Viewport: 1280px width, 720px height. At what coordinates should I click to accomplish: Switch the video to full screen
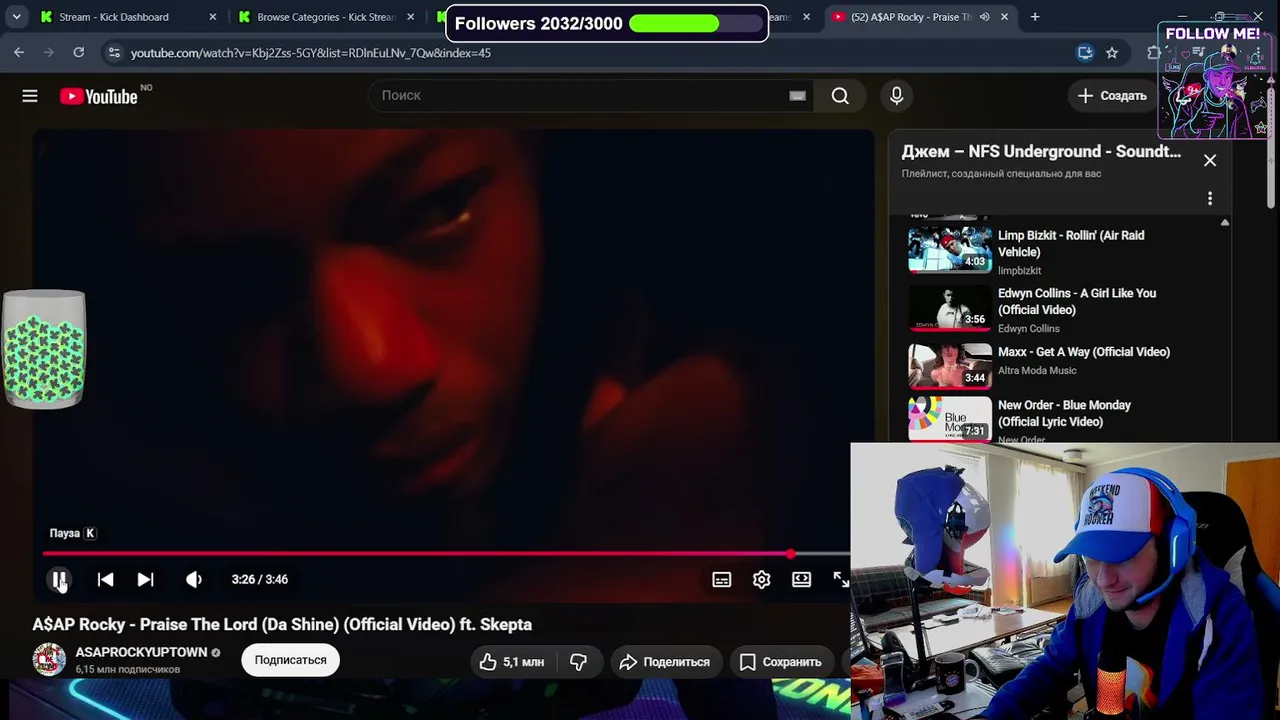pos(841,579)
